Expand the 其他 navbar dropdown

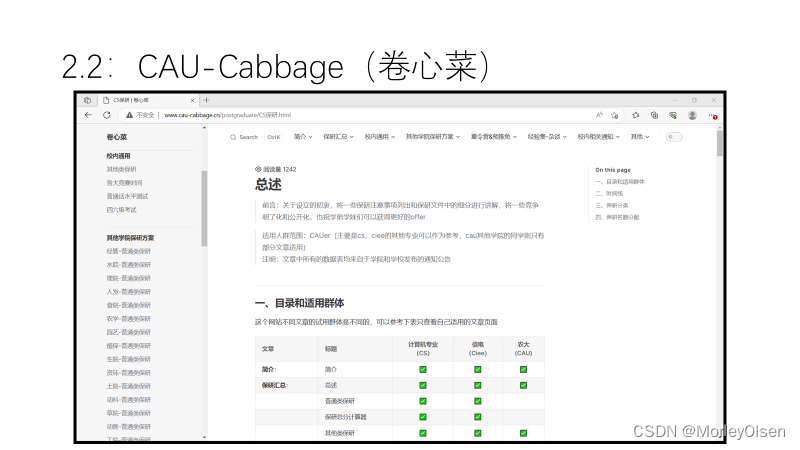tap(640, 137)
